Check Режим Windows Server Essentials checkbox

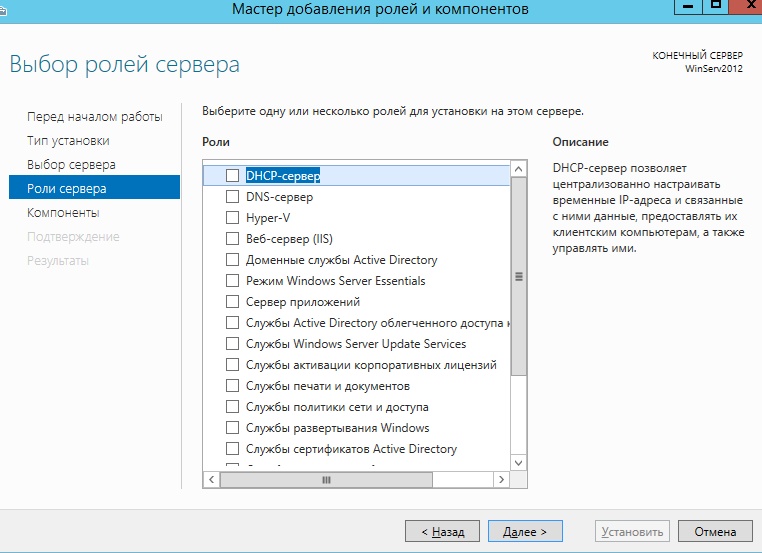[x=232, y=280]
